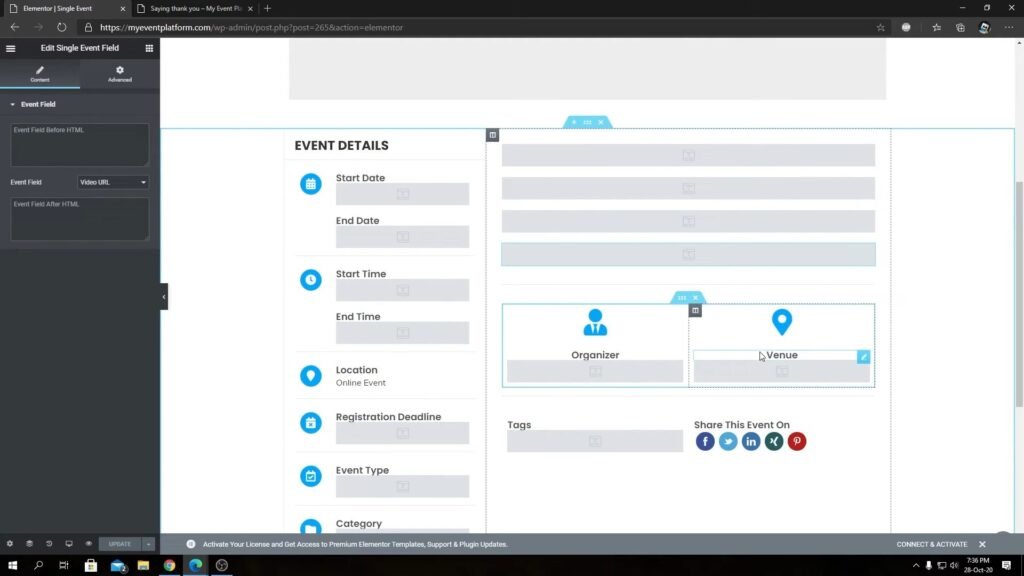Collapse the Elementor side panel
The image size is (1024, 576).
[x=164, y=296]
